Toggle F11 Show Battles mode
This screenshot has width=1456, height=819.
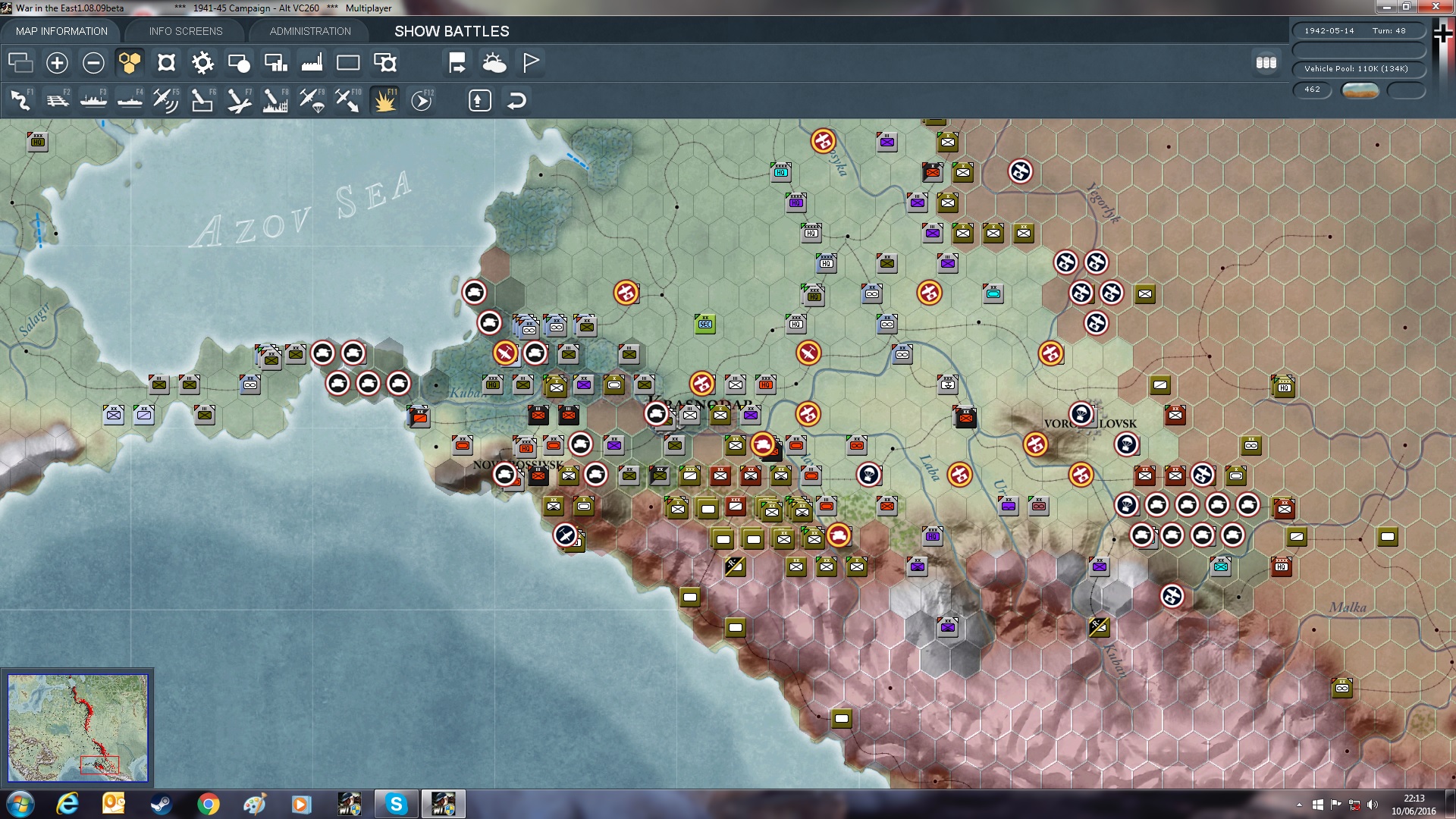(384, 100)
